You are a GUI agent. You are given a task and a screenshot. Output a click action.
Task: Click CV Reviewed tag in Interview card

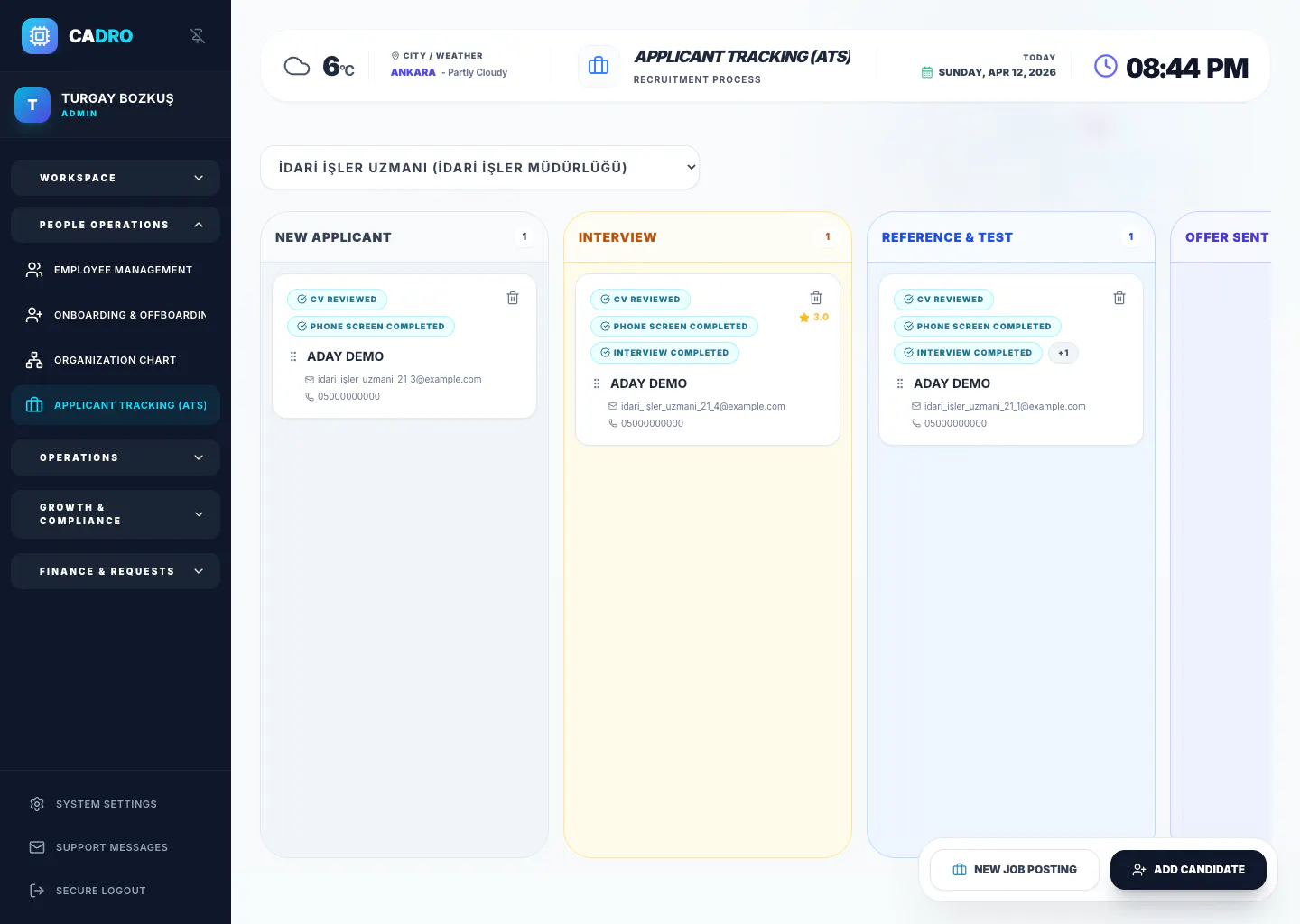[641, 300]
